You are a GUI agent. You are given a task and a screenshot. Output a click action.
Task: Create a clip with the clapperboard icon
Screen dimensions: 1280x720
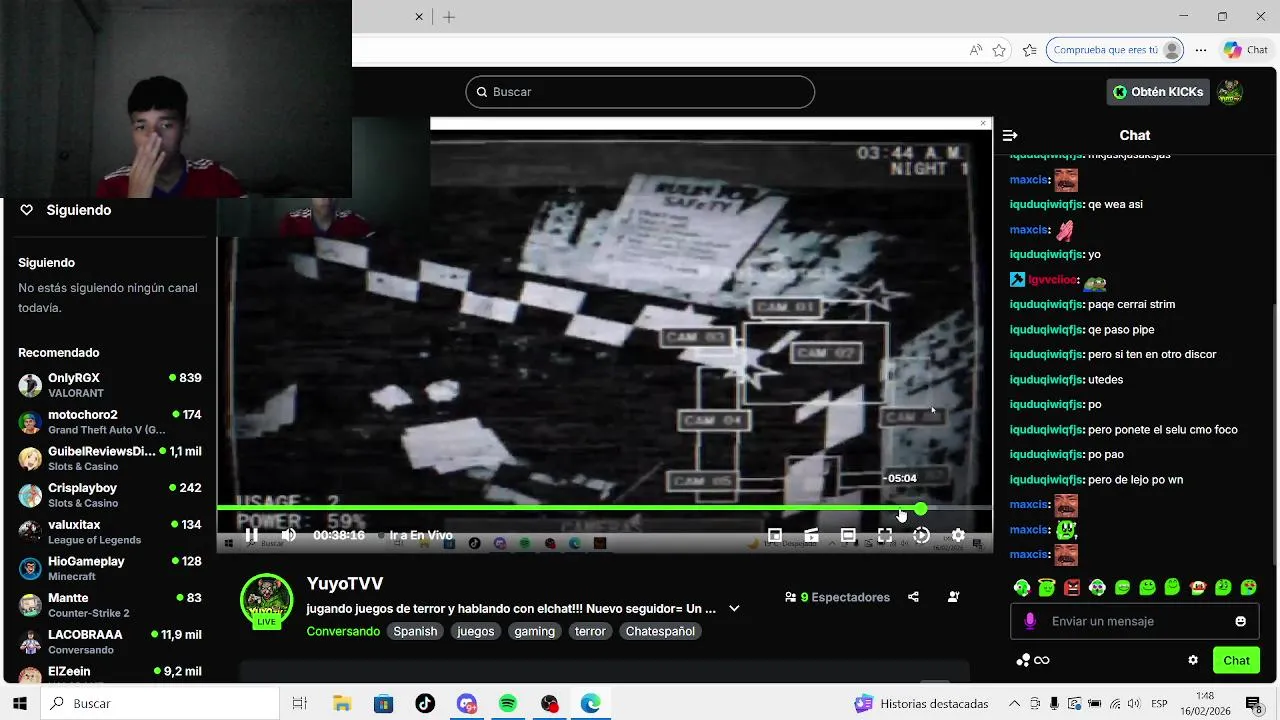click(811, 535)
